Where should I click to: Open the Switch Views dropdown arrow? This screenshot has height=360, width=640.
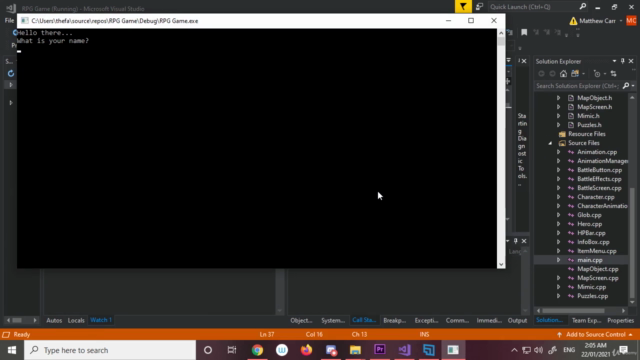[x=584, y=74]
